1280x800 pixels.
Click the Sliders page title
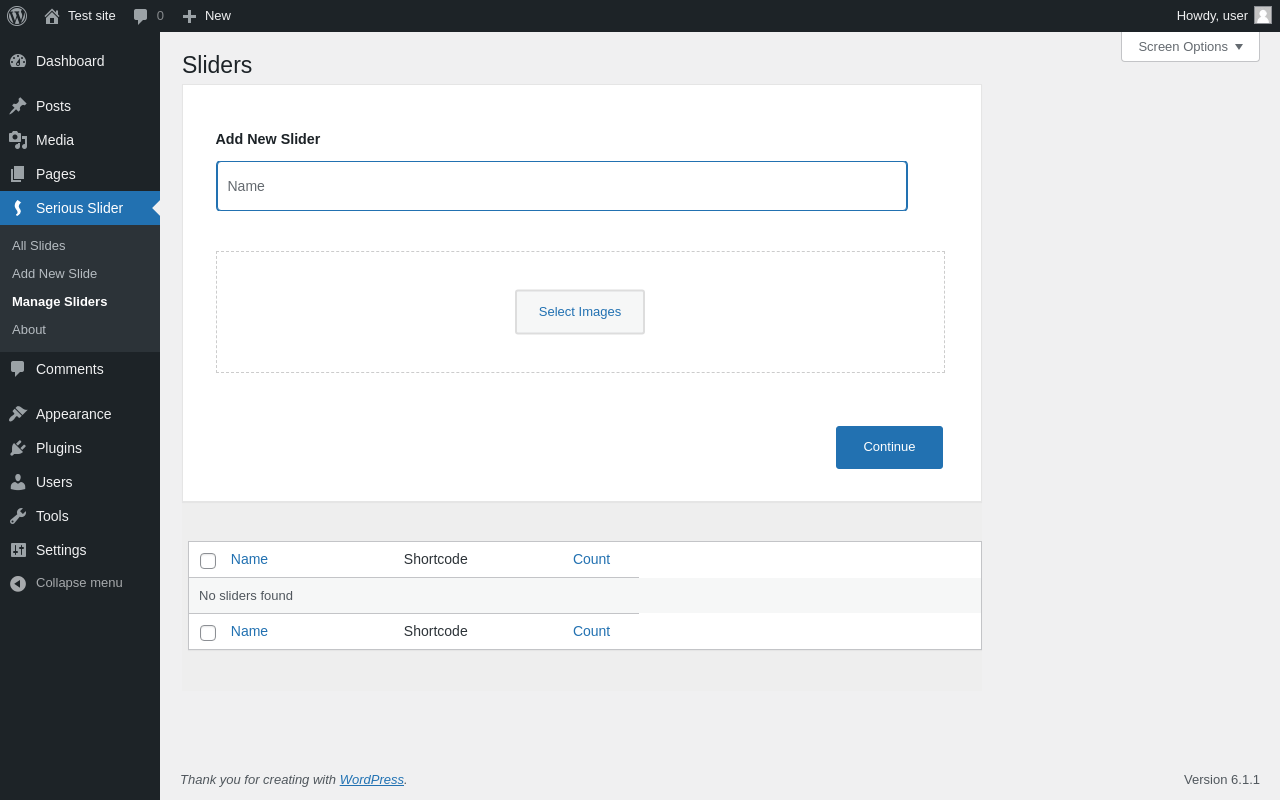click(217, 65)
